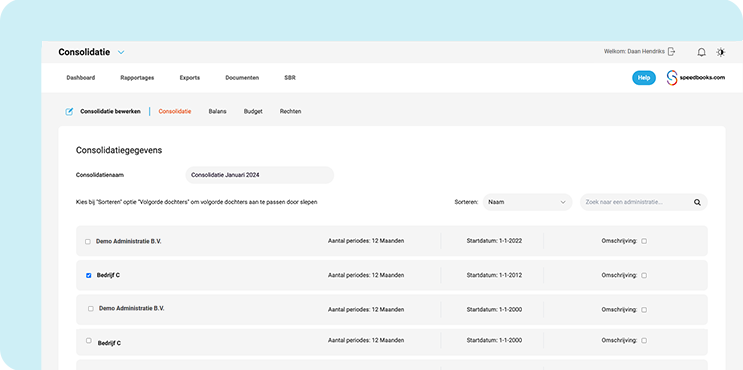This screenshot has width=743, height=370.
Task: Open the Exports menu
Action: tap(190, 78)
